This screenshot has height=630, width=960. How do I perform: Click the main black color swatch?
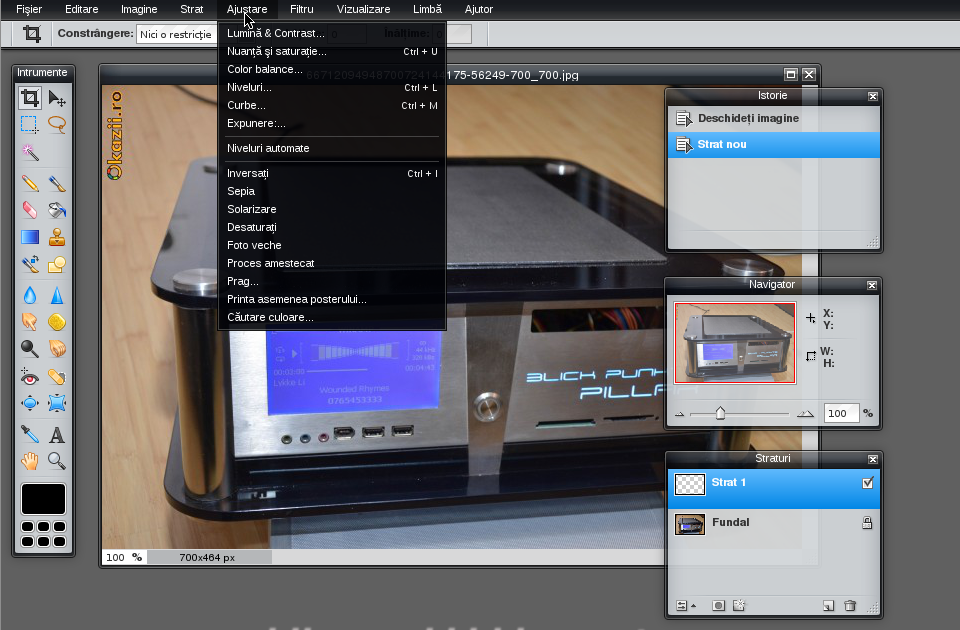(x=43, y=498)
